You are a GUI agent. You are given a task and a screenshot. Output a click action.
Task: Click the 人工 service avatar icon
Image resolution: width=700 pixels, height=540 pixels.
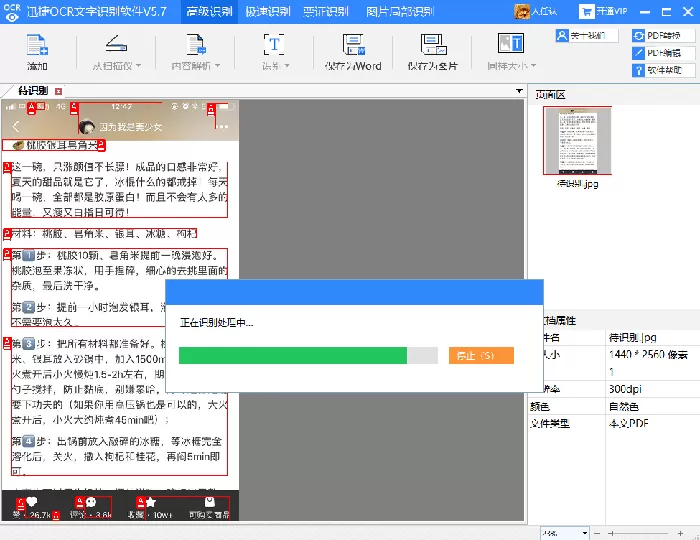522,12
